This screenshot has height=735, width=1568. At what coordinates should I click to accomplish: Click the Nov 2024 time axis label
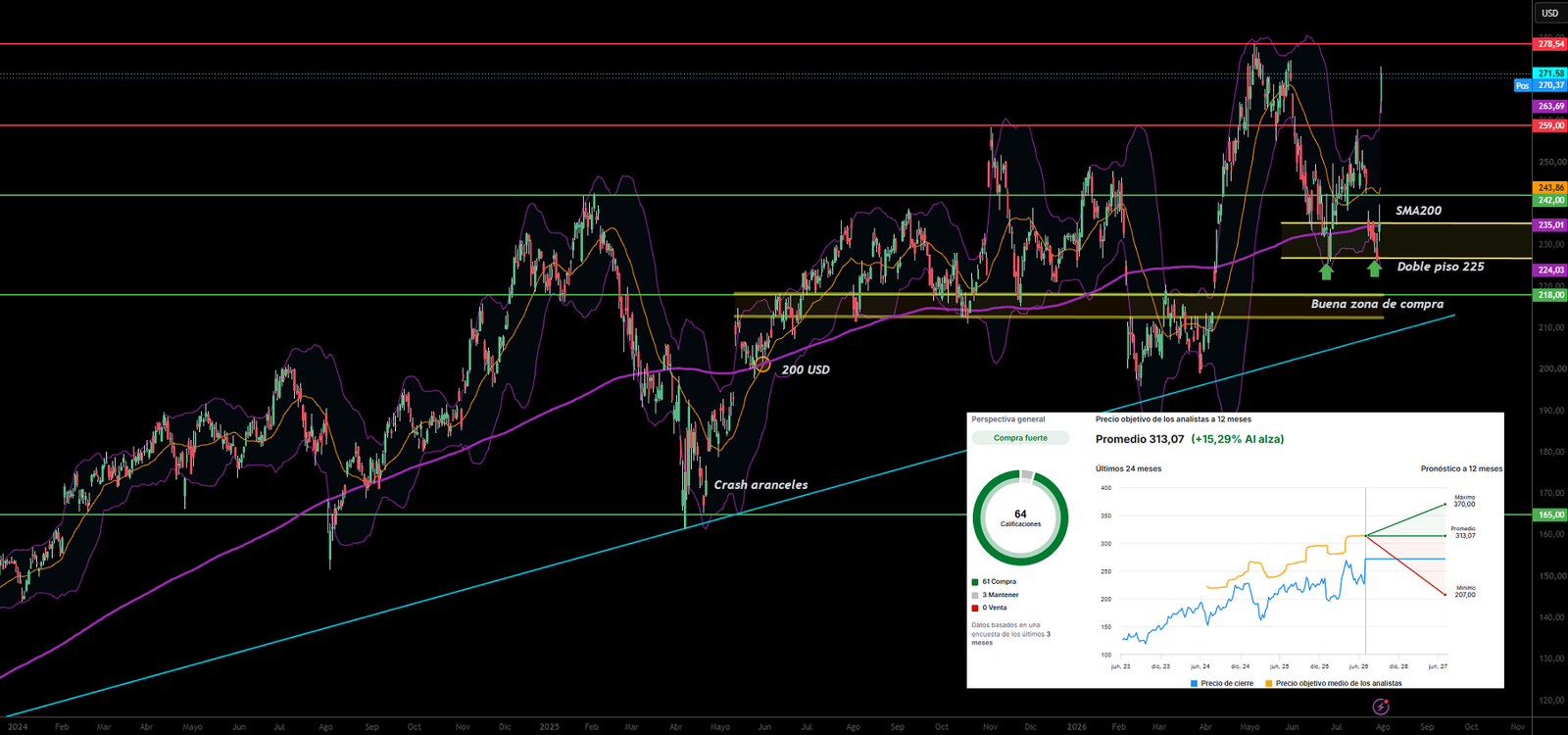click(463, 727)
